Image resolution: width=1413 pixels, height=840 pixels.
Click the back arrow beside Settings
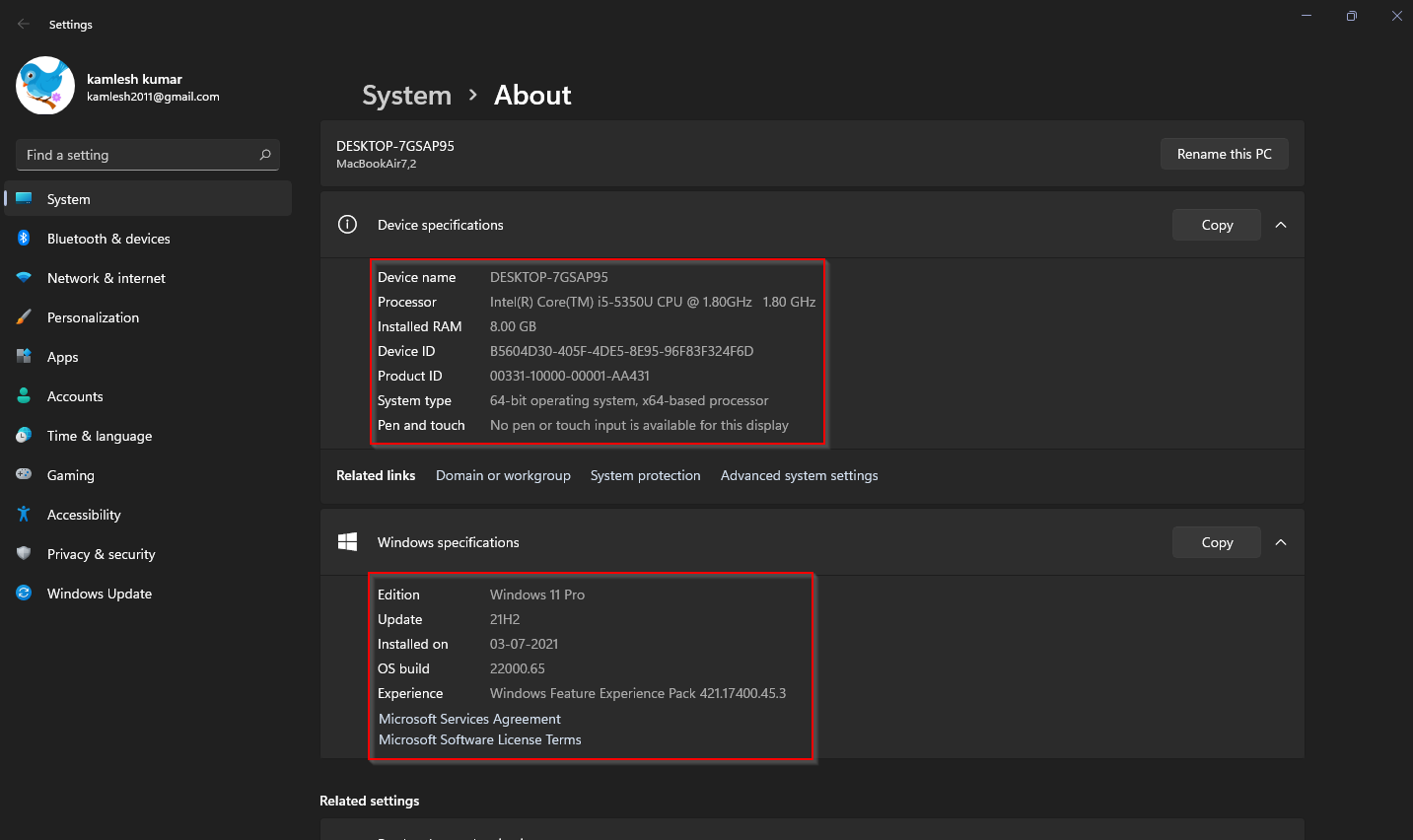(24, 24)
